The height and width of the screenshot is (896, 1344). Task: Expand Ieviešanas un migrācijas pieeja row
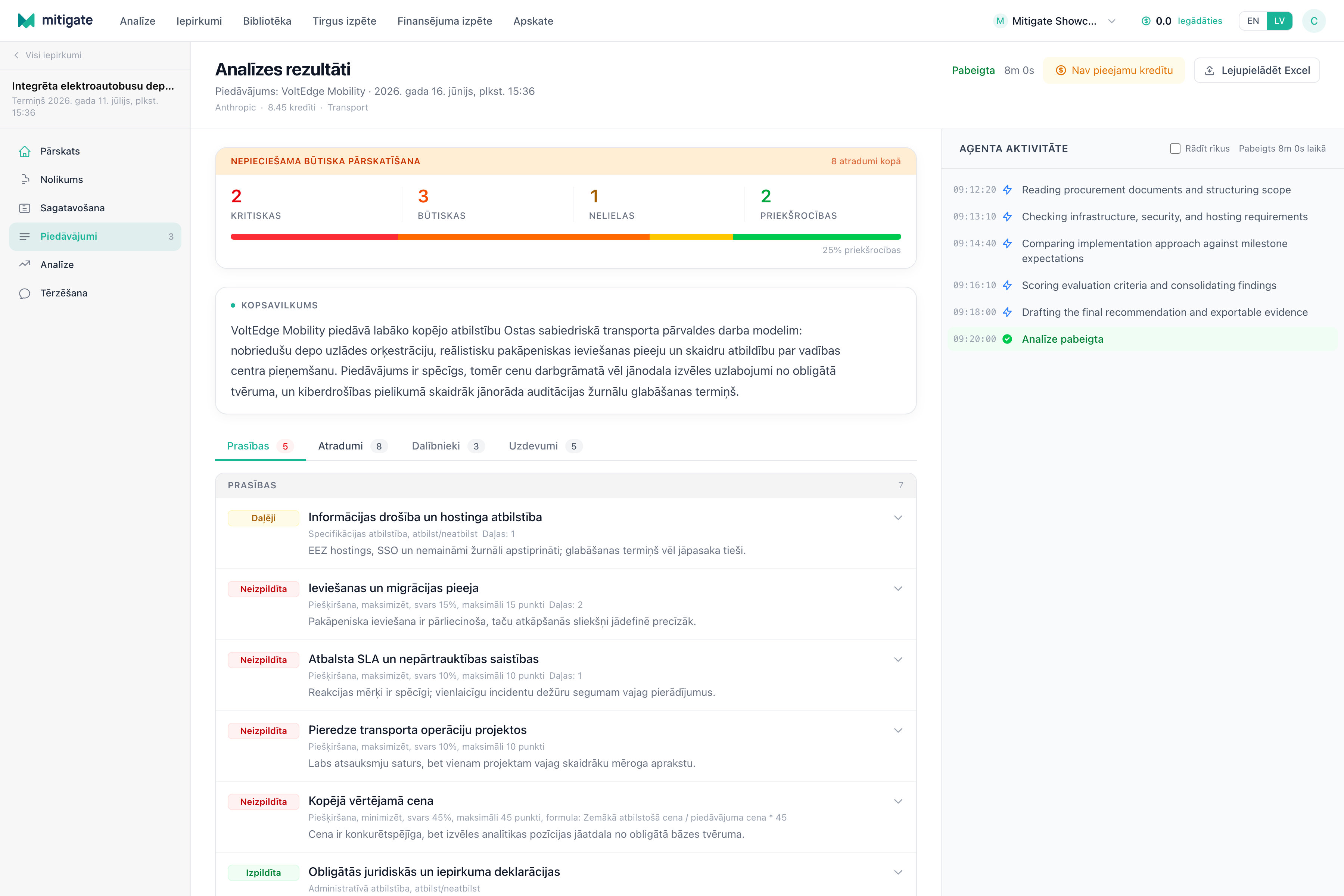pyautogui.click(x=898, y=589)
